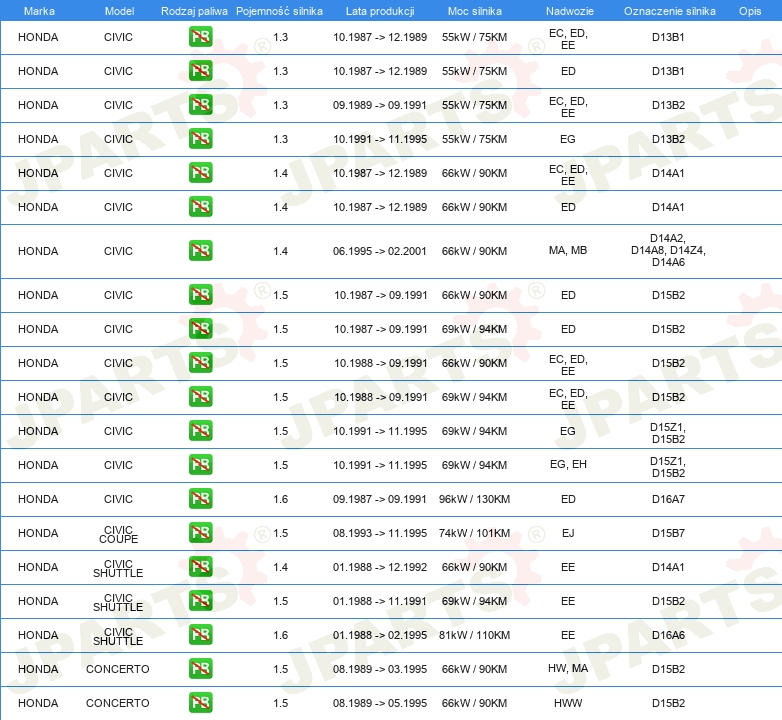Screen dimensions: 782x720
Task: Click production years 01.1988 -> 02.1995
Action: point(380,635)
